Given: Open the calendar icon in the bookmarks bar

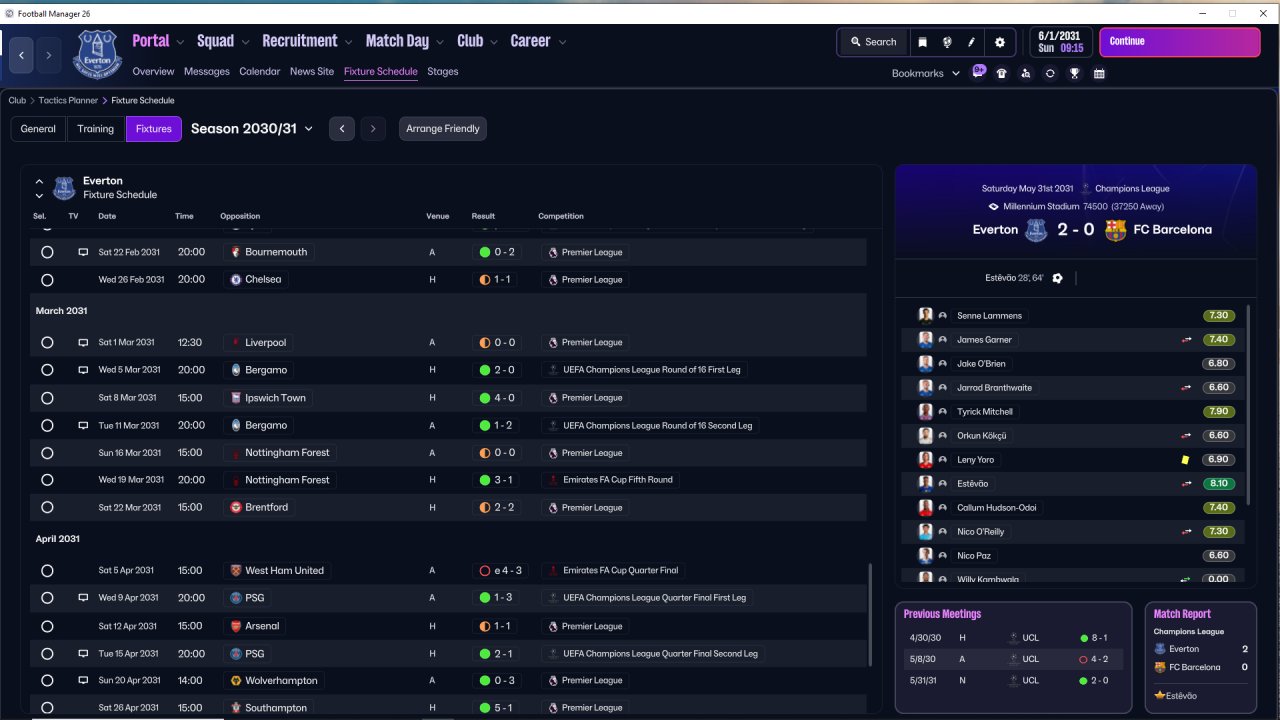Looking at the screenshot, I should (x=1099, y=73).
